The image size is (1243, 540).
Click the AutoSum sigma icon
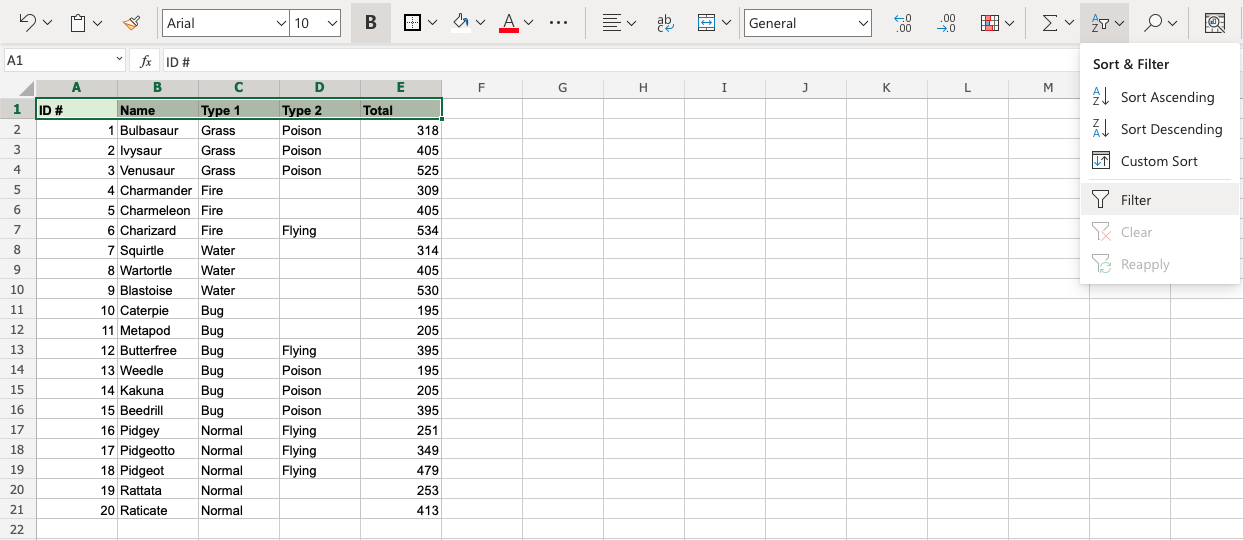point(1049,22)
